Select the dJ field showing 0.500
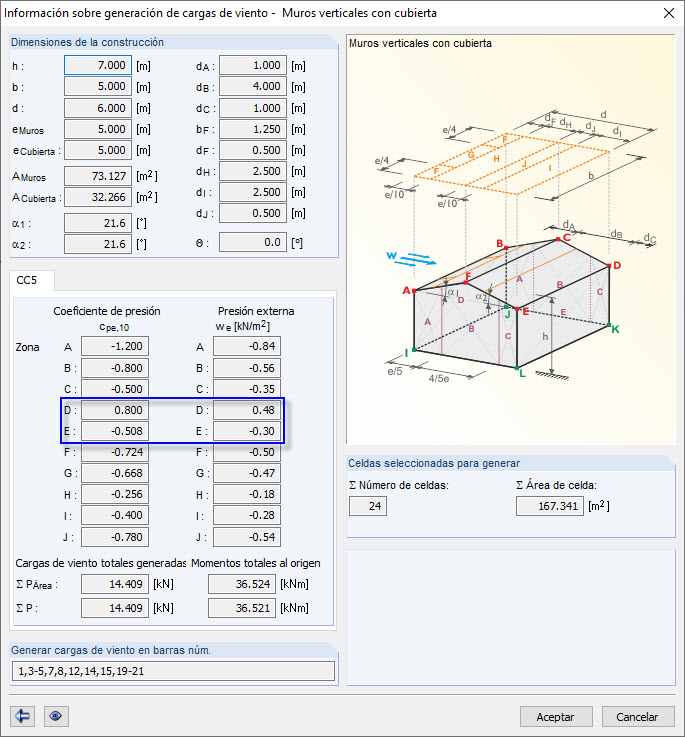The width and height of the screenshot is (685, 737). click(253, 213)
